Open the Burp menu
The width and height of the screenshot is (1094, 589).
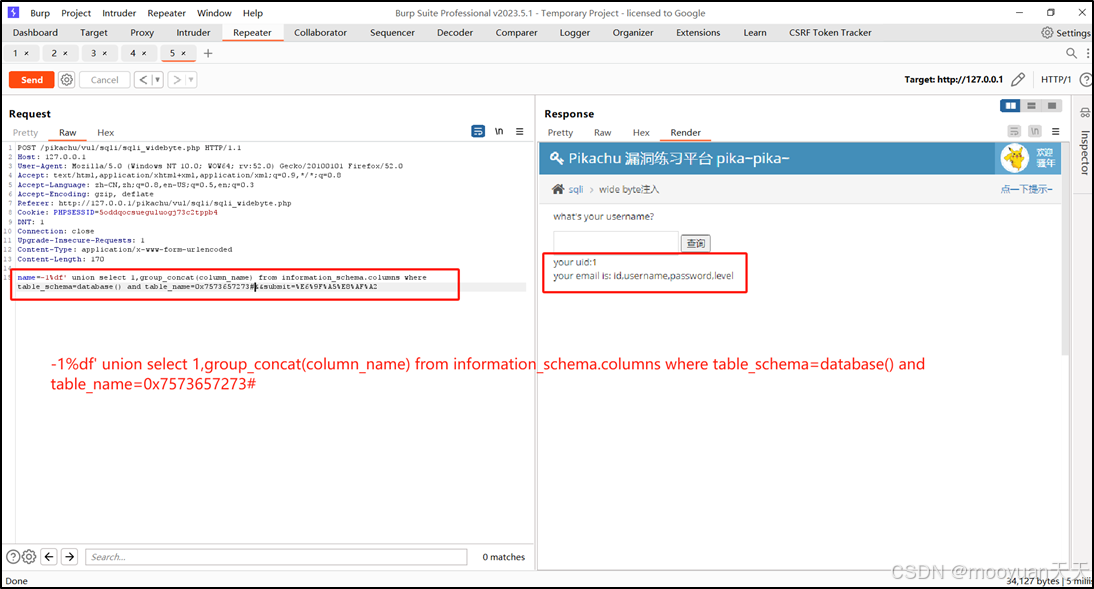point(40,13)
